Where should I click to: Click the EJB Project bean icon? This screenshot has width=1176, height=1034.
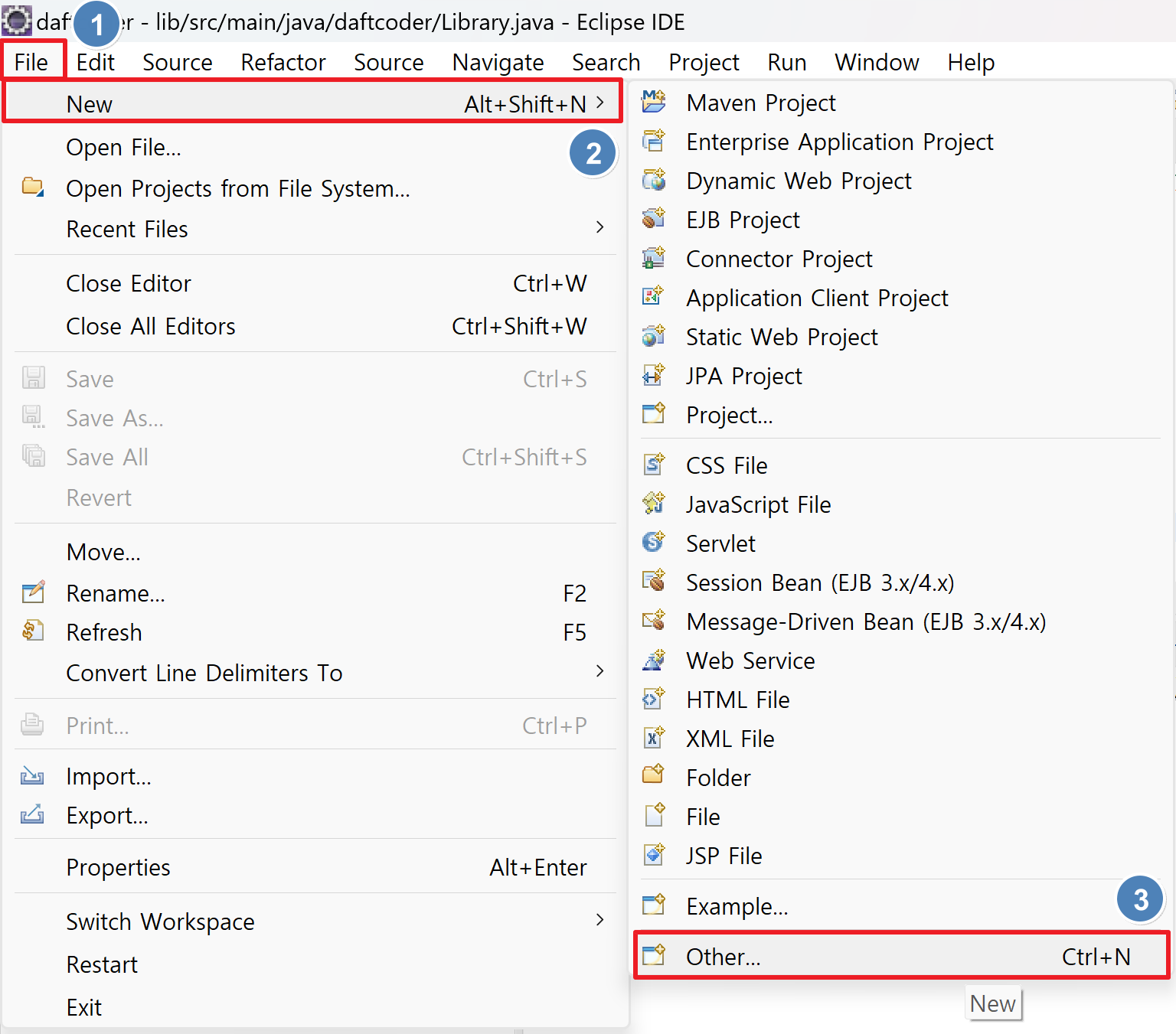[x=654, y=219]
